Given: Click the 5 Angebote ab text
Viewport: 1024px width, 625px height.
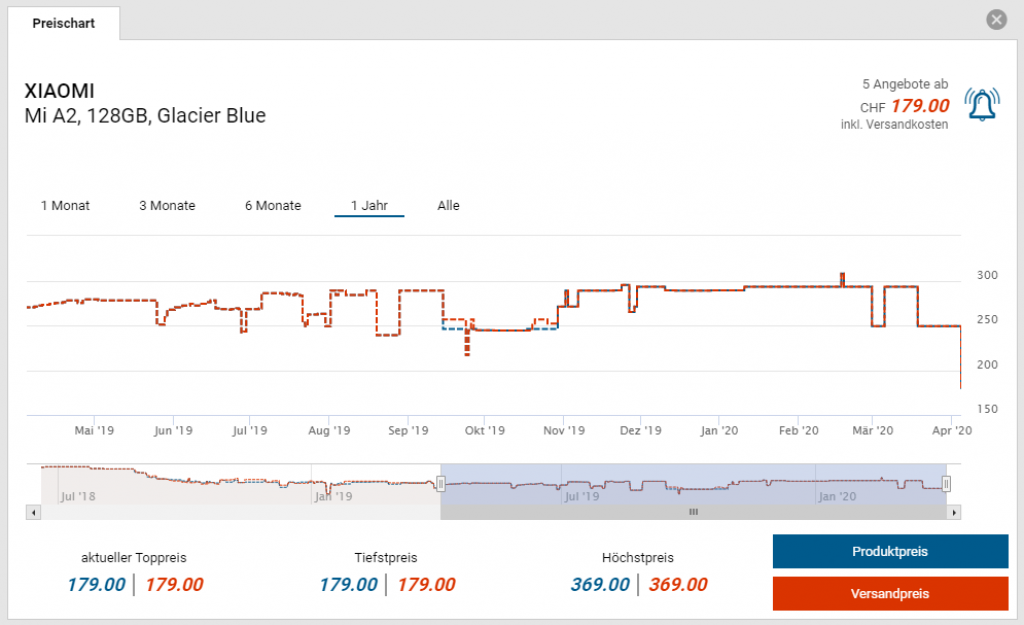Looking at the screenshot, I should 905,85.
